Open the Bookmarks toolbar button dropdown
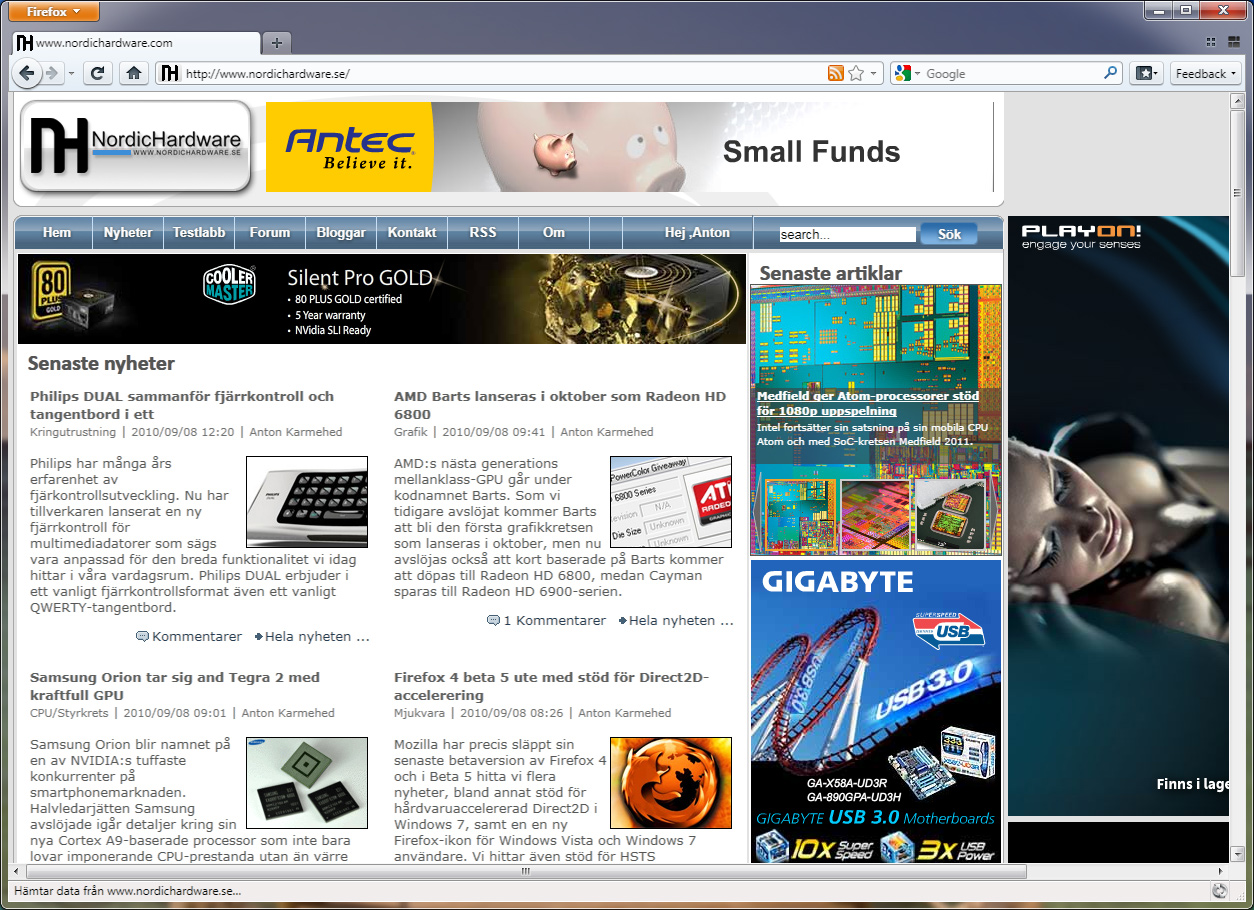The image size is (1254, 910). 1147,73
